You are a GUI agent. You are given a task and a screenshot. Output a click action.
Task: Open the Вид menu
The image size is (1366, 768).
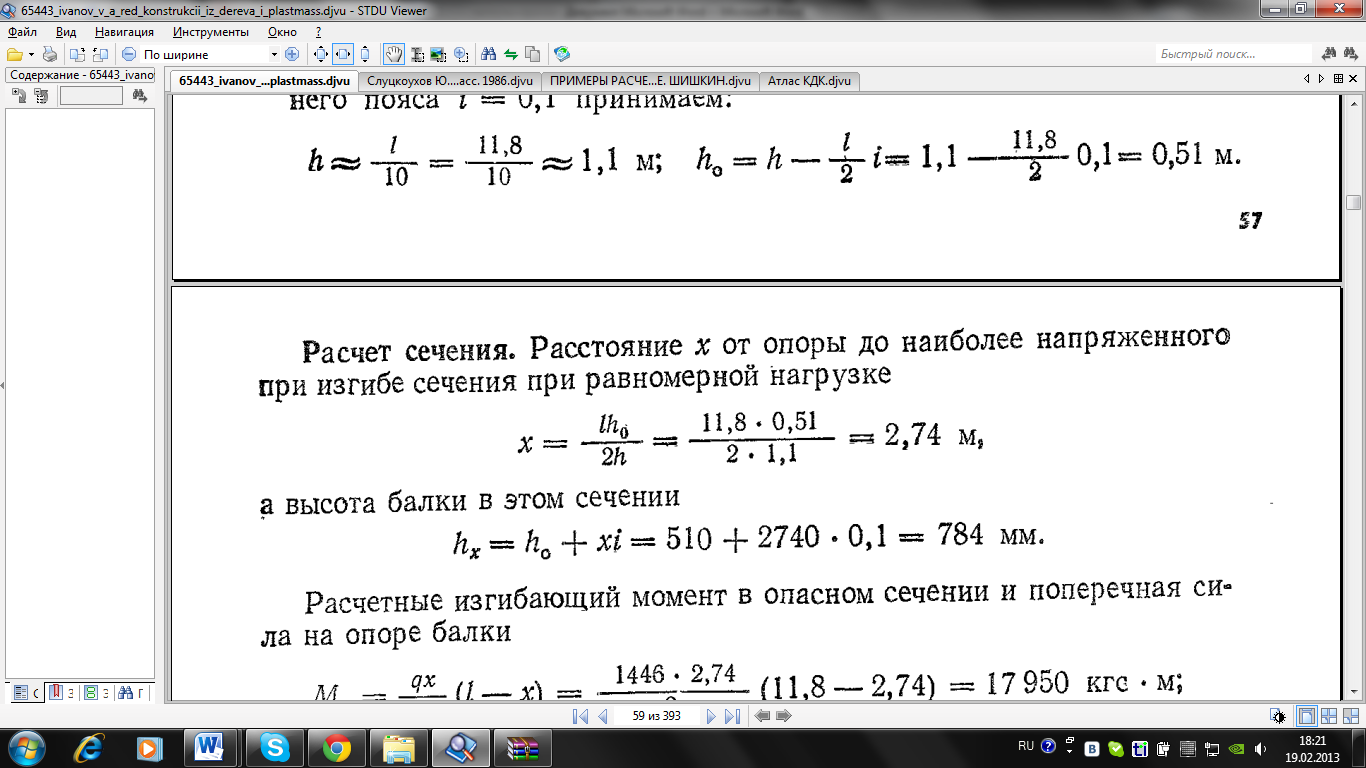pos(66,32)
